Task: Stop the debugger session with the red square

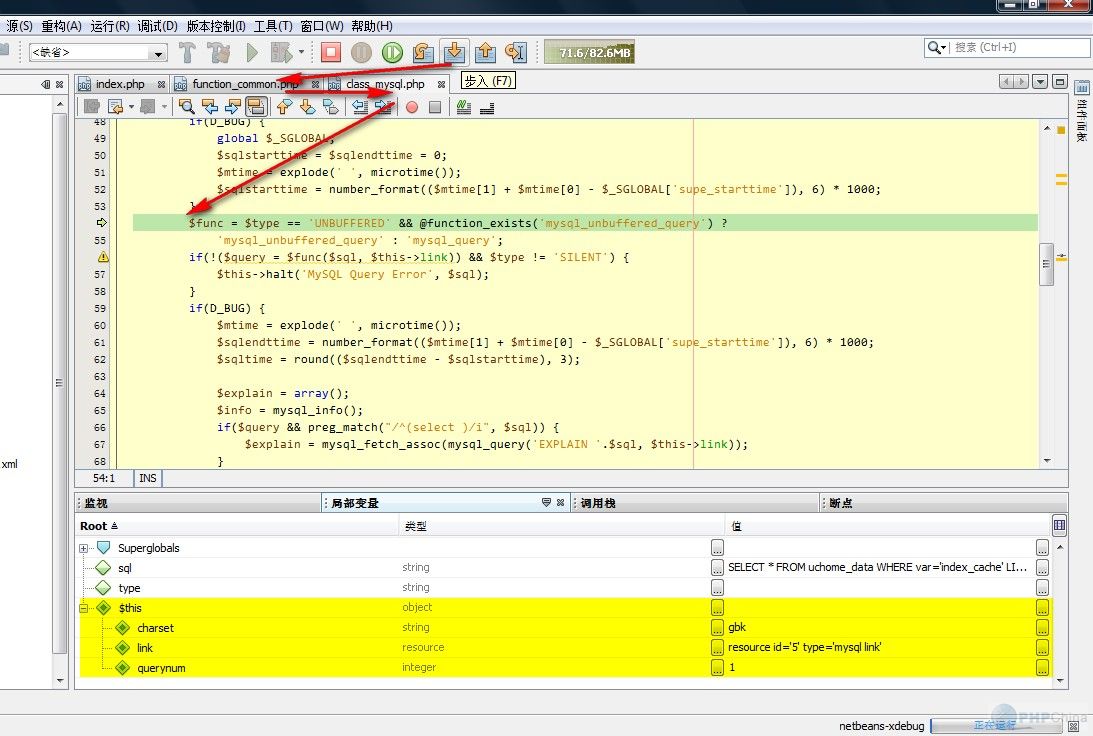Action: (331, 52)
